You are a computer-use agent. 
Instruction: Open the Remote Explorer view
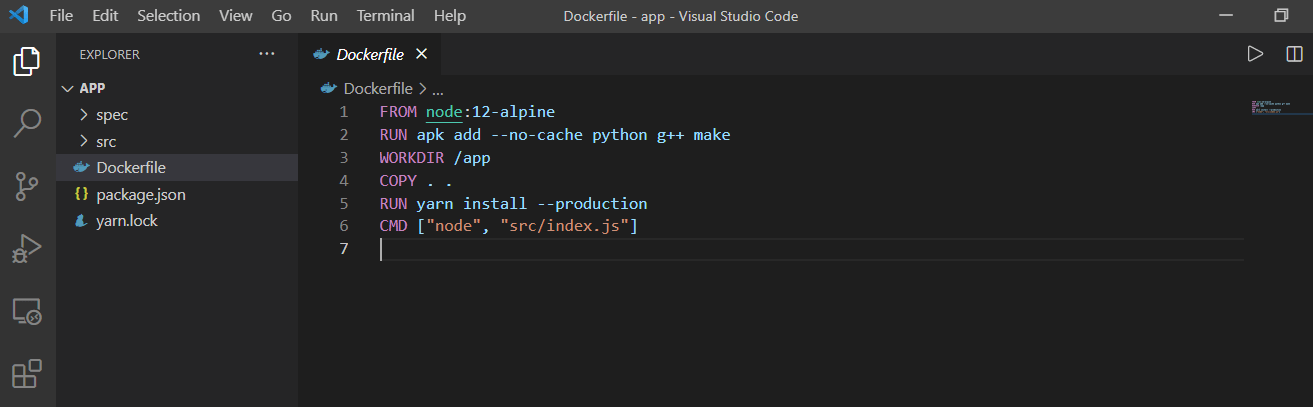coord(27,311)
